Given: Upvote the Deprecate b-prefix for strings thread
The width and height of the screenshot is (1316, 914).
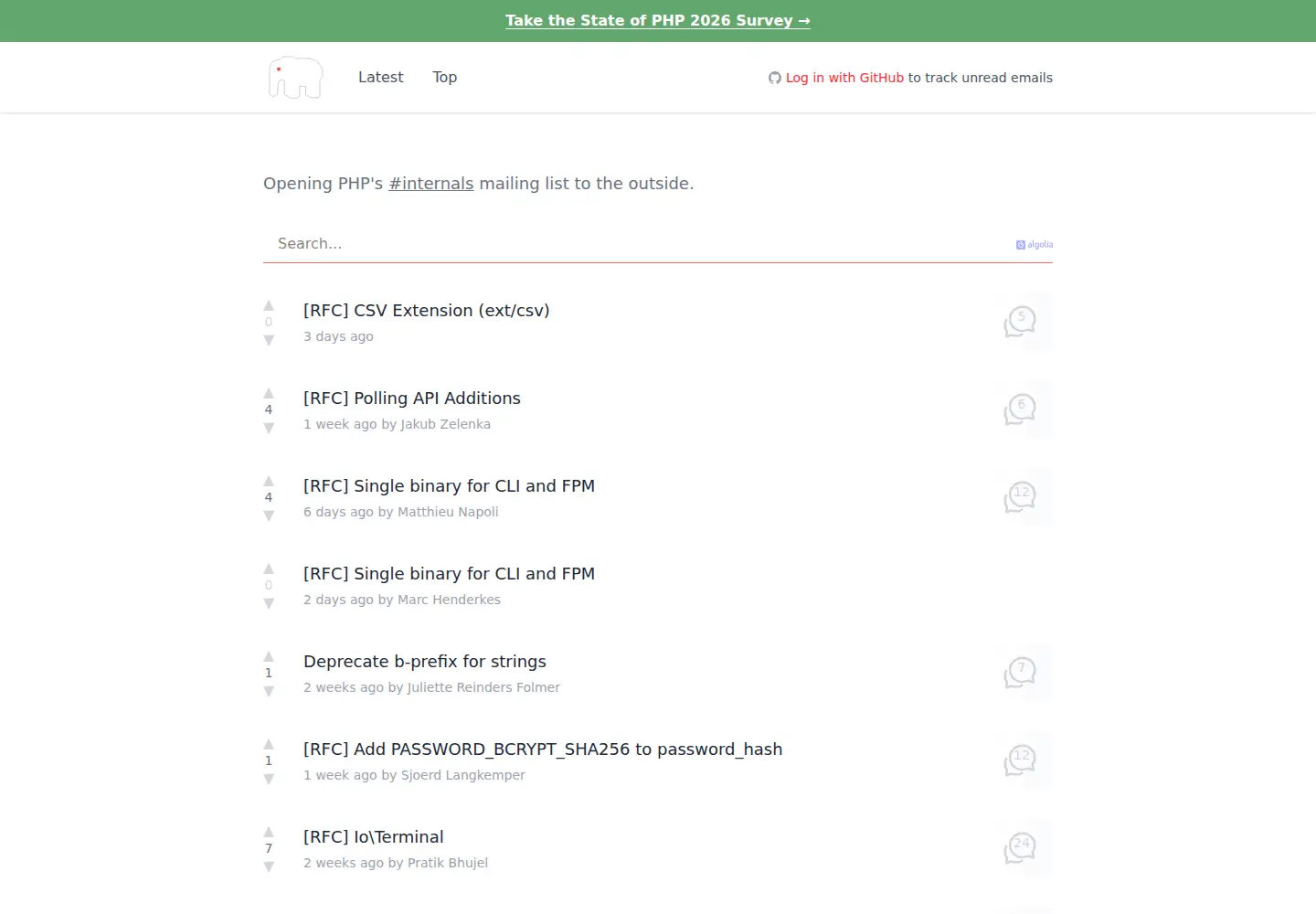Looking at the screenshot, I should (269, 656).
